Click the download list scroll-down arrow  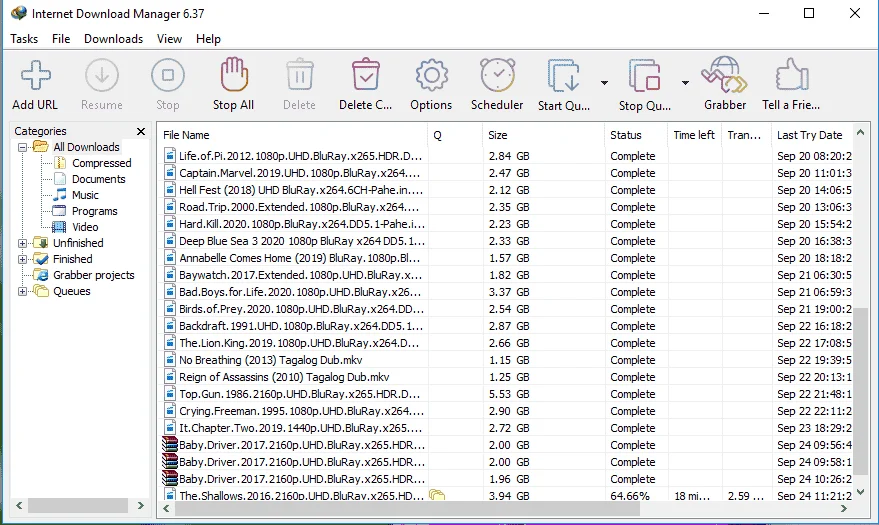click(x=861, y=492)
